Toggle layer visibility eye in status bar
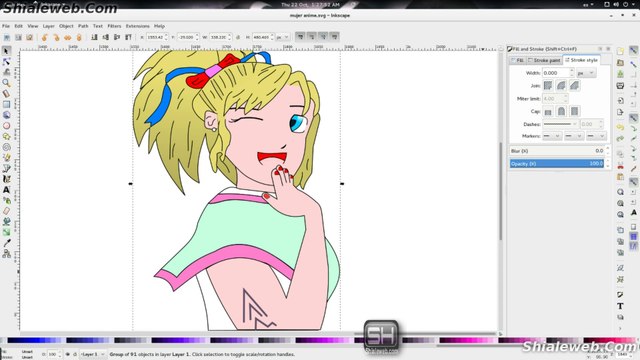The image size is (640, 360). (x=68, y=354)
